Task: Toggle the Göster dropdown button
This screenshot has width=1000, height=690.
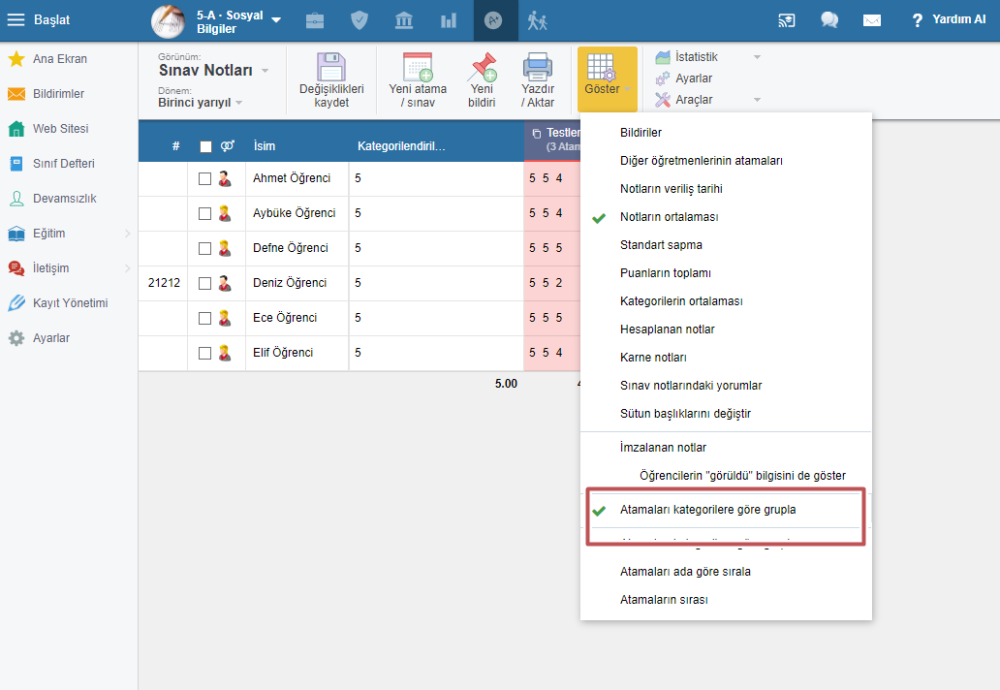Action: (x=607, y=79)
